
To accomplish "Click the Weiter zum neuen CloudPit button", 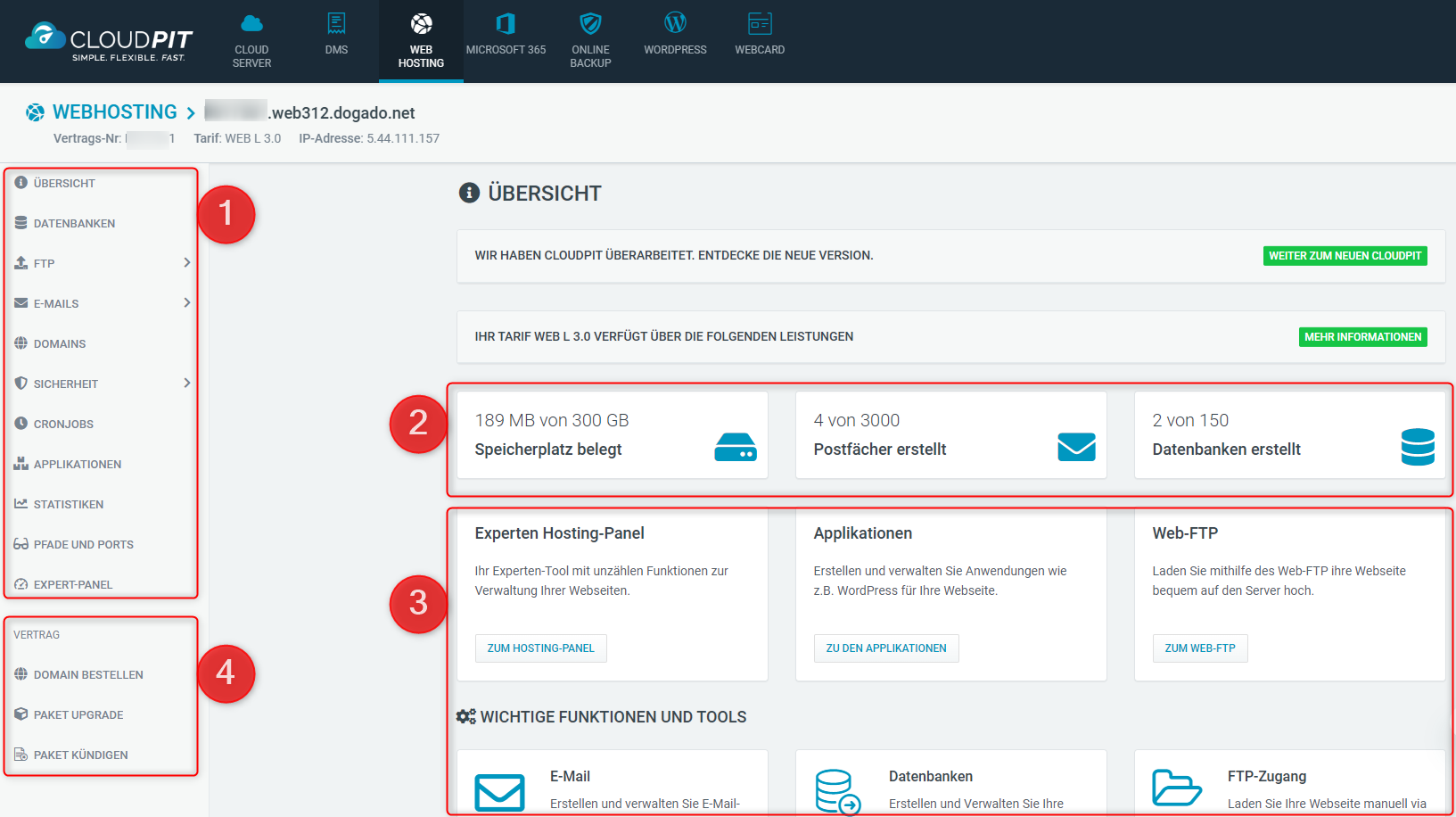I will (1345, 256).
